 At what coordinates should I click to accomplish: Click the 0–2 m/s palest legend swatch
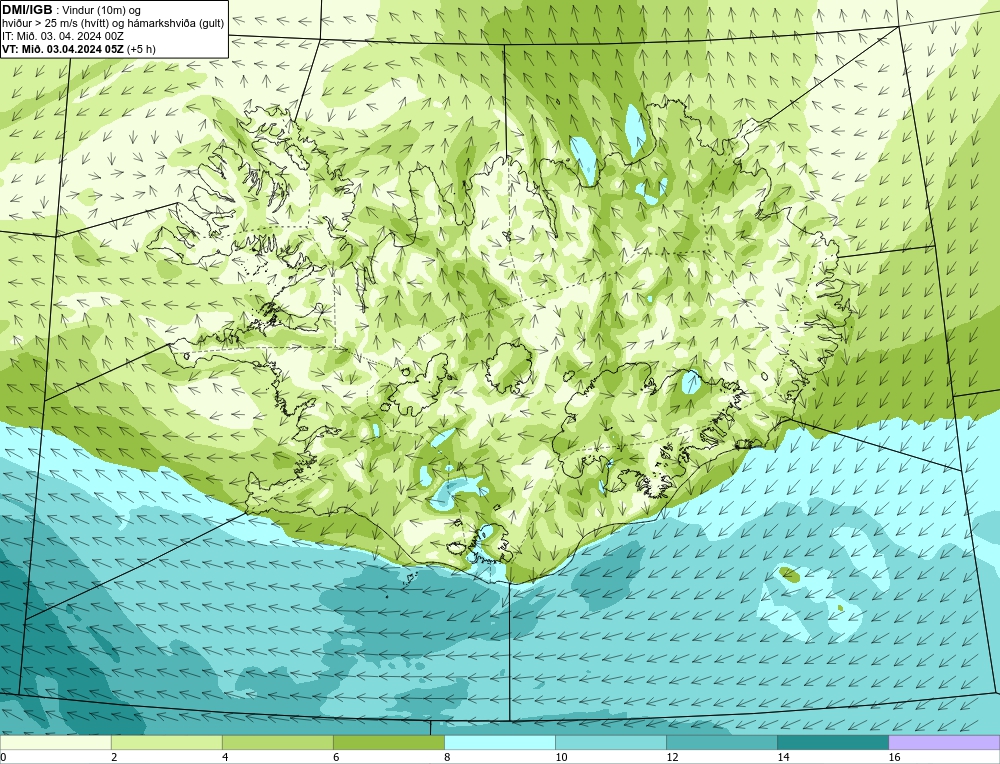coord(55,742)
